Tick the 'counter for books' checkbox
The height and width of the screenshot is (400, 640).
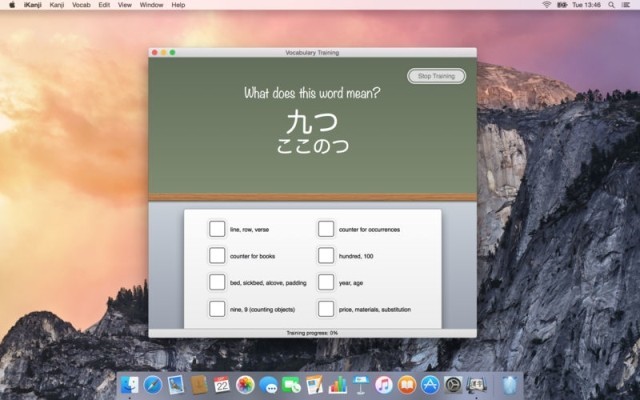tap(217, 256)
